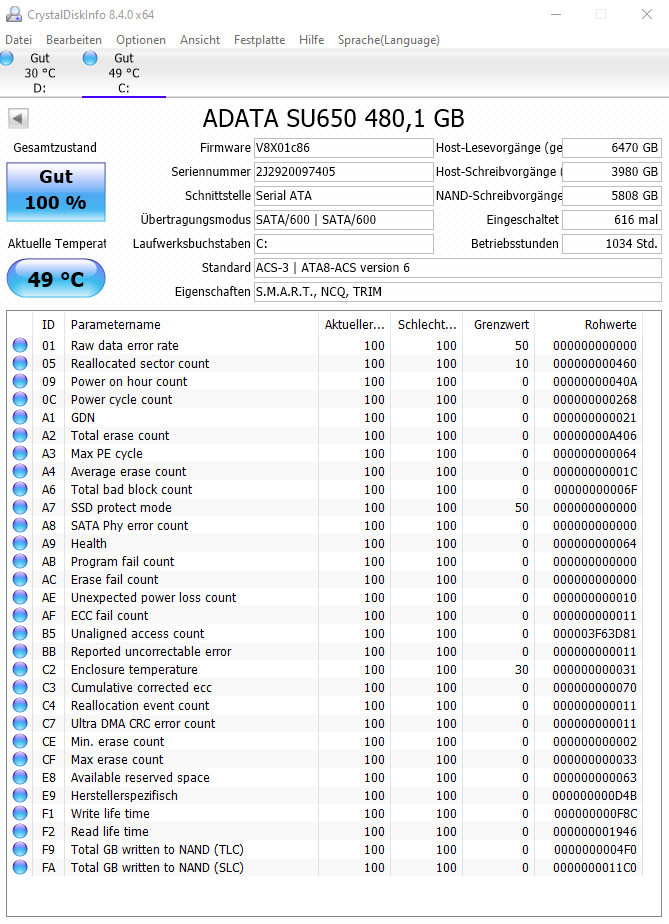Open the Optionen menu
This screenshot has height=924, width=669.
141,39
